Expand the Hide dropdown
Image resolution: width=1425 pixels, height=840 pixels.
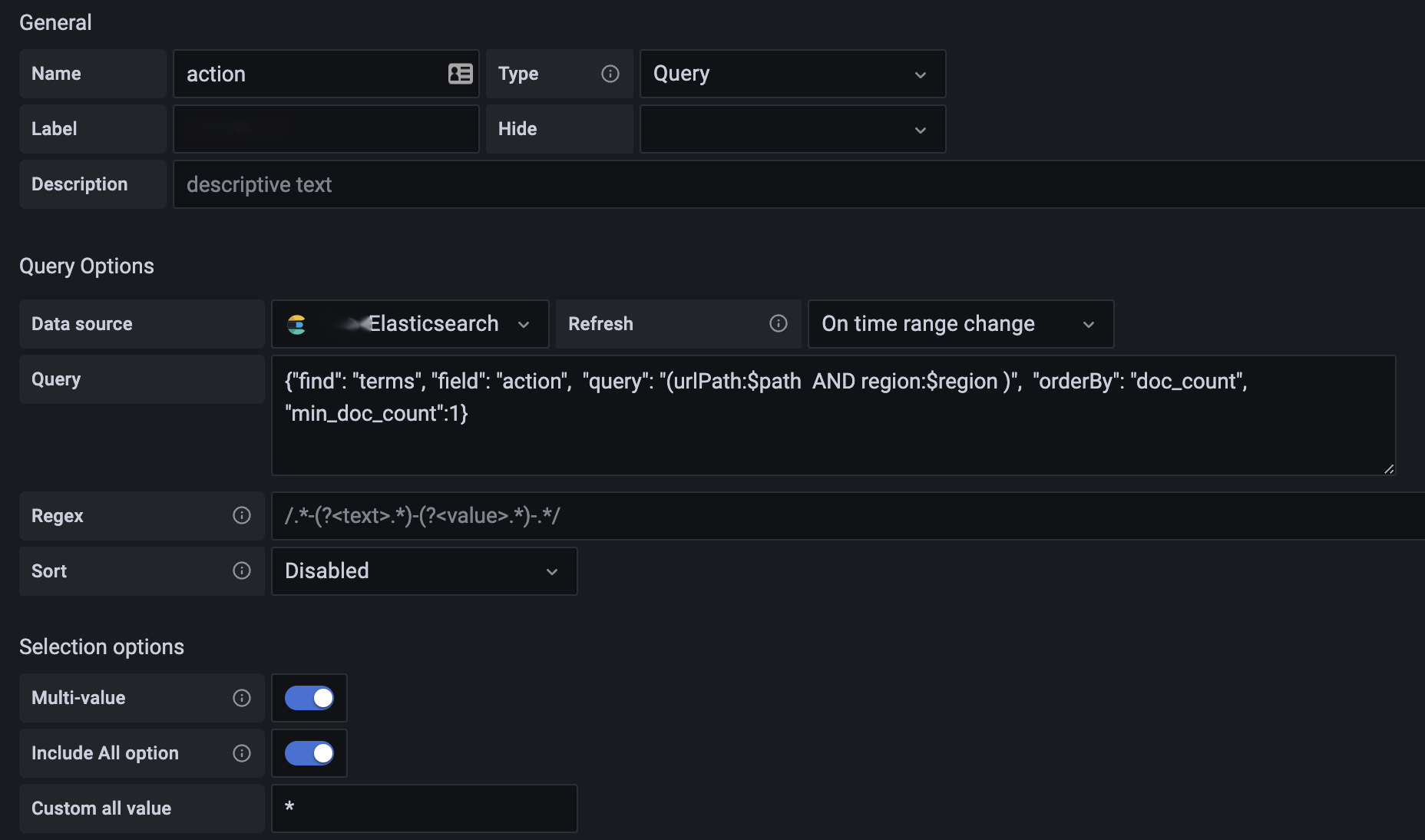tap(792, 129)
